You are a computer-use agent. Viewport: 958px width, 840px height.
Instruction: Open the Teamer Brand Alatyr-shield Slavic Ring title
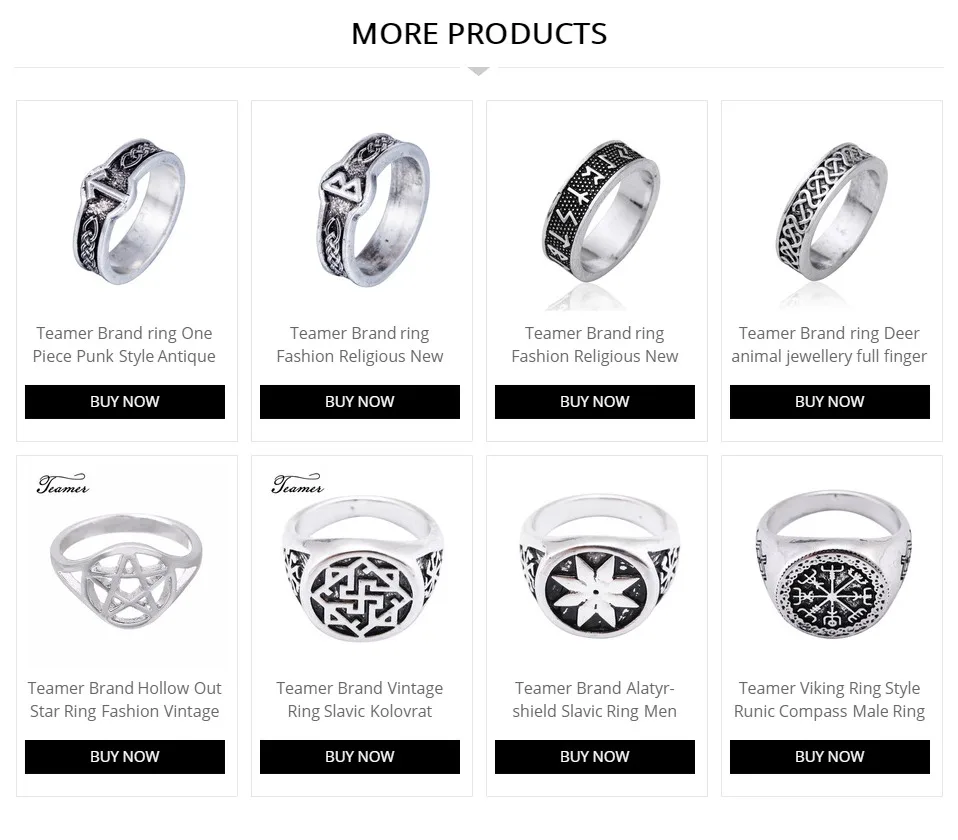[x=595, y=699]
